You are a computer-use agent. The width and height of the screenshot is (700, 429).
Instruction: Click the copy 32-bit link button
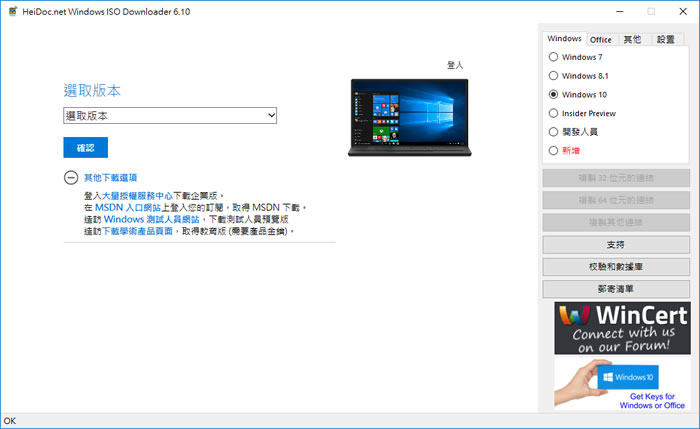(616, 178)
